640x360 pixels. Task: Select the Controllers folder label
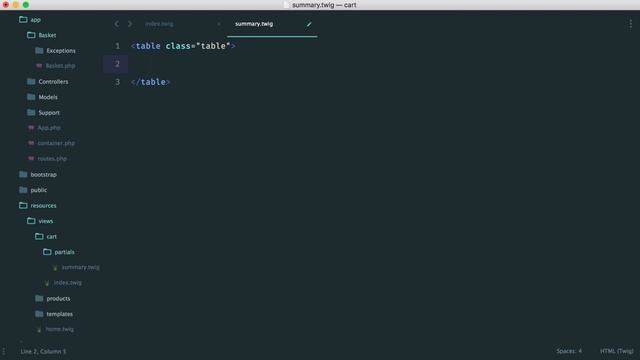pos(53,82)
